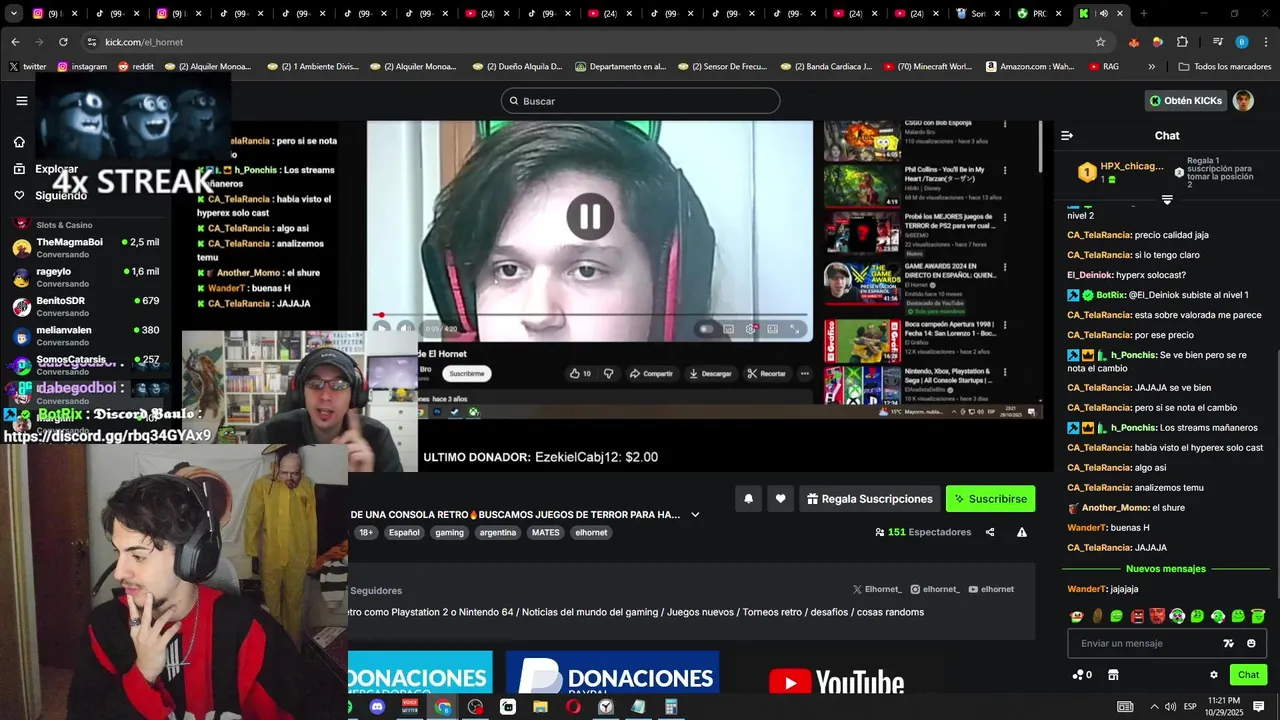Image resolution: width=1280 pixels, height=720 pixels.
Task: Open the channel points shop icon
Action: point(1113,675)
